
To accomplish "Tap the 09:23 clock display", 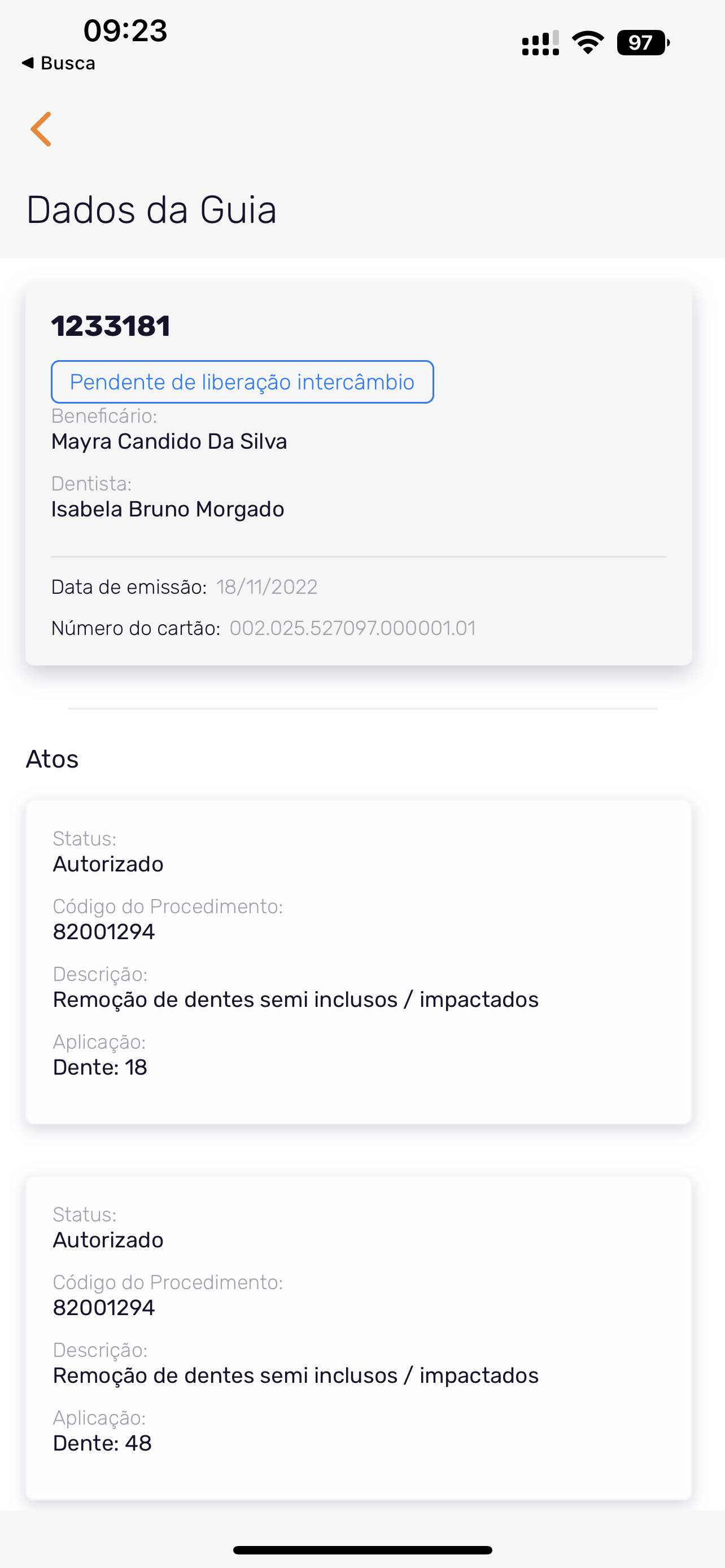I will (125, 30).
